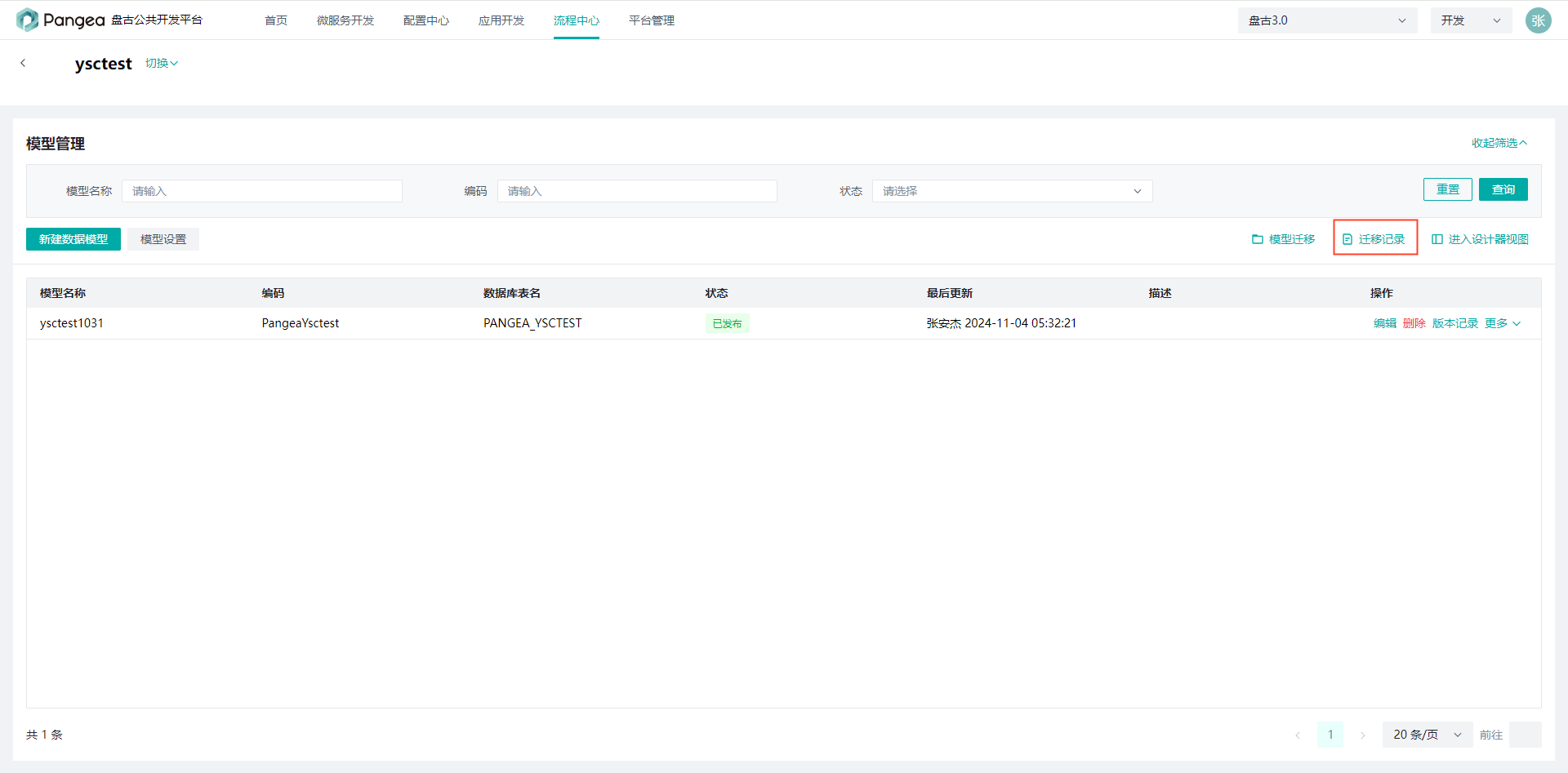1568x773 pixels.
Task: Open the 盘古3.0 dropdown
Action: click(x=1327, y=20)
